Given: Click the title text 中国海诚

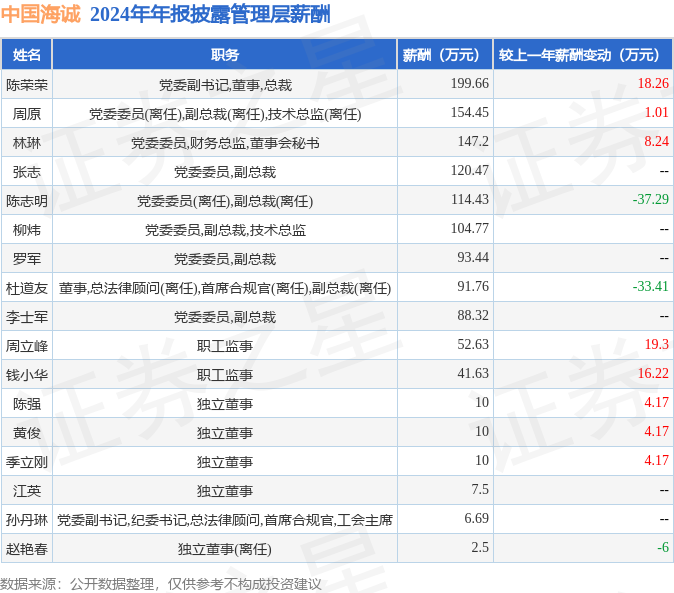Looking at the screenshot, I should (40, 14).
